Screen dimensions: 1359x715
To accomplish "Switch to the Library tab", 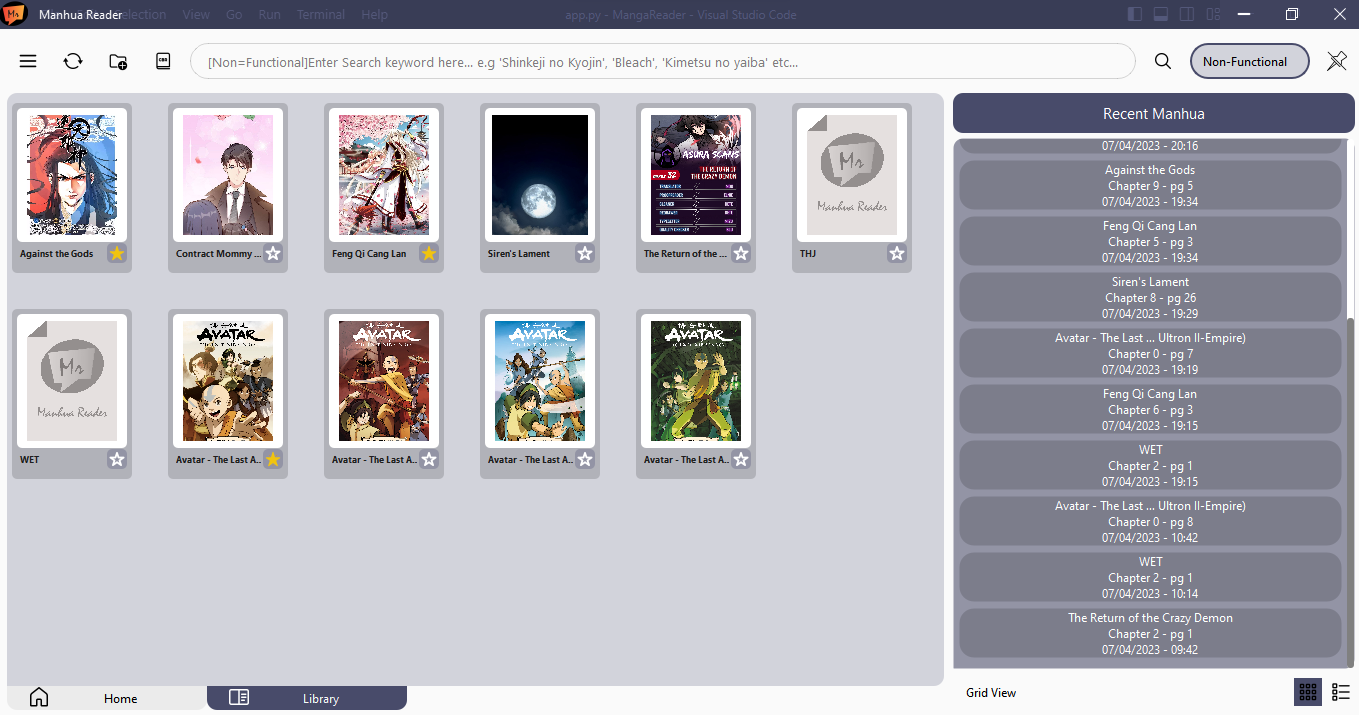I will (x=307, y=698).
